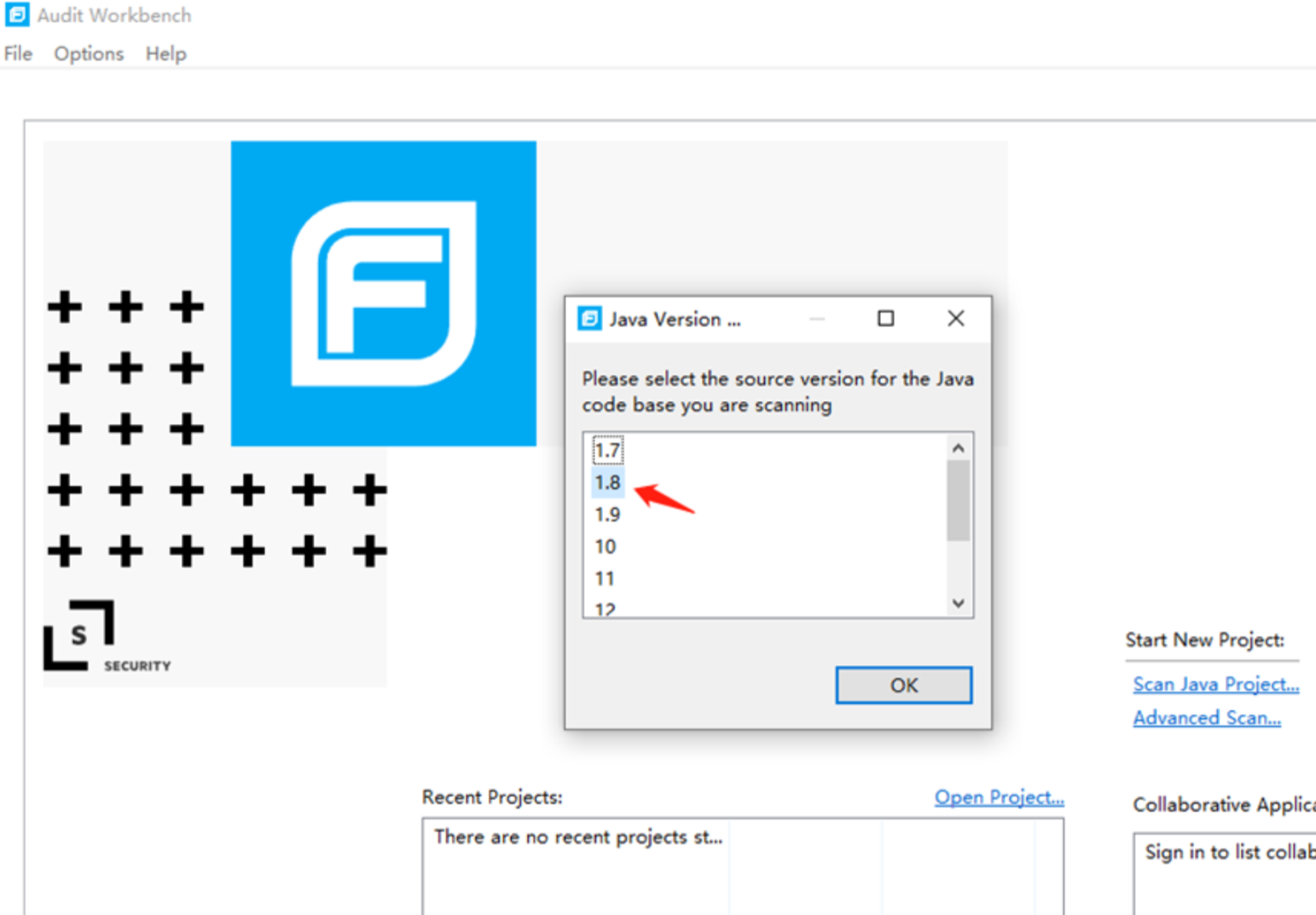The width and height of the screenshot is (1316, 915).
Task: Open the Options menu
Action: [89, 54]
